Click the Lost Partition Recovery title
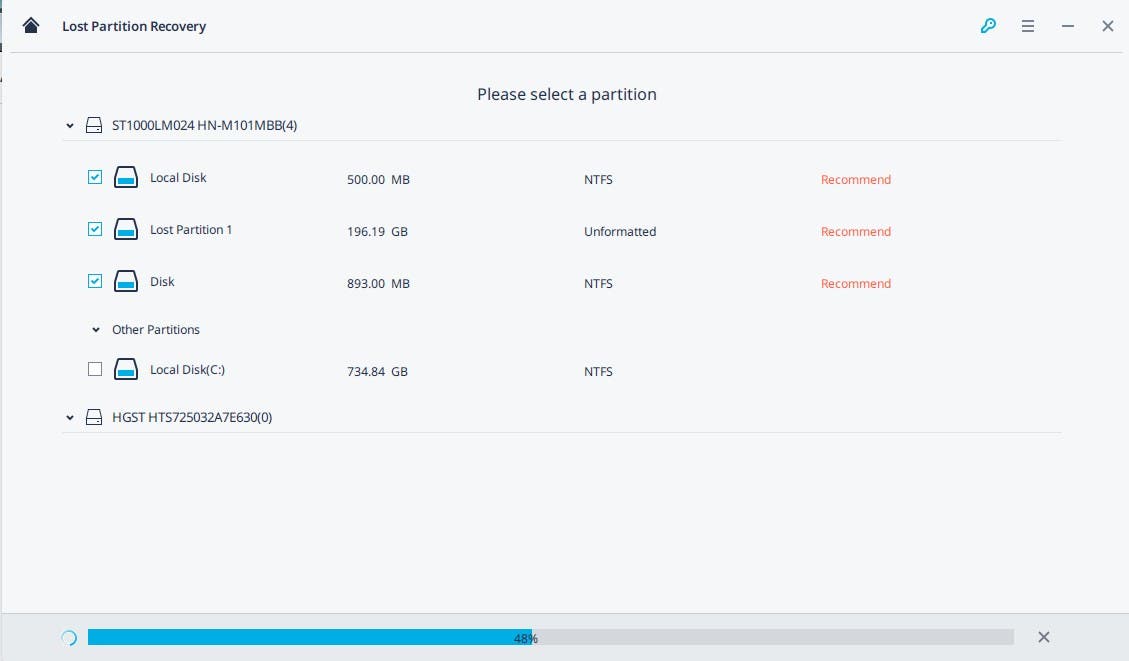The image size is (1129, 661). [x=134, y=27]
